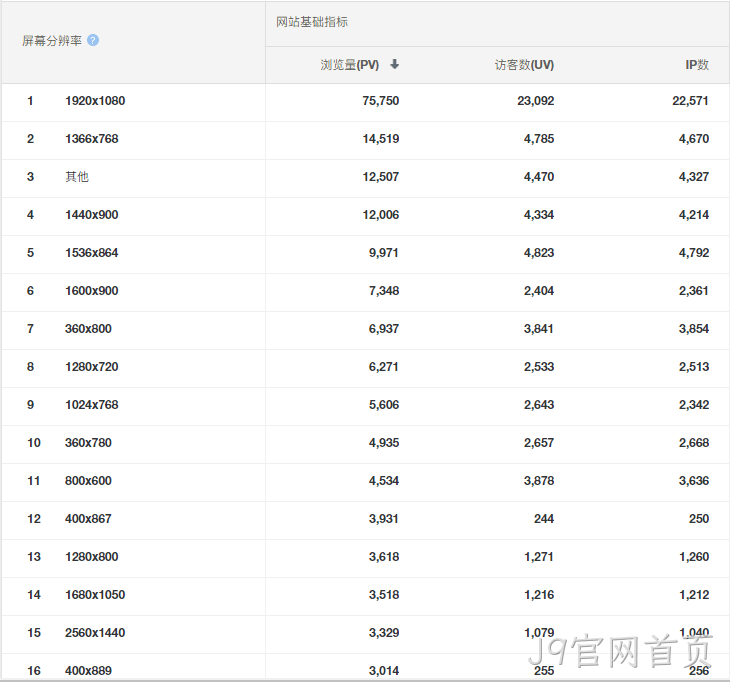Select the 400x889 resolution row
This screenshot has height=682, width=730.
(x=365, y=668)
